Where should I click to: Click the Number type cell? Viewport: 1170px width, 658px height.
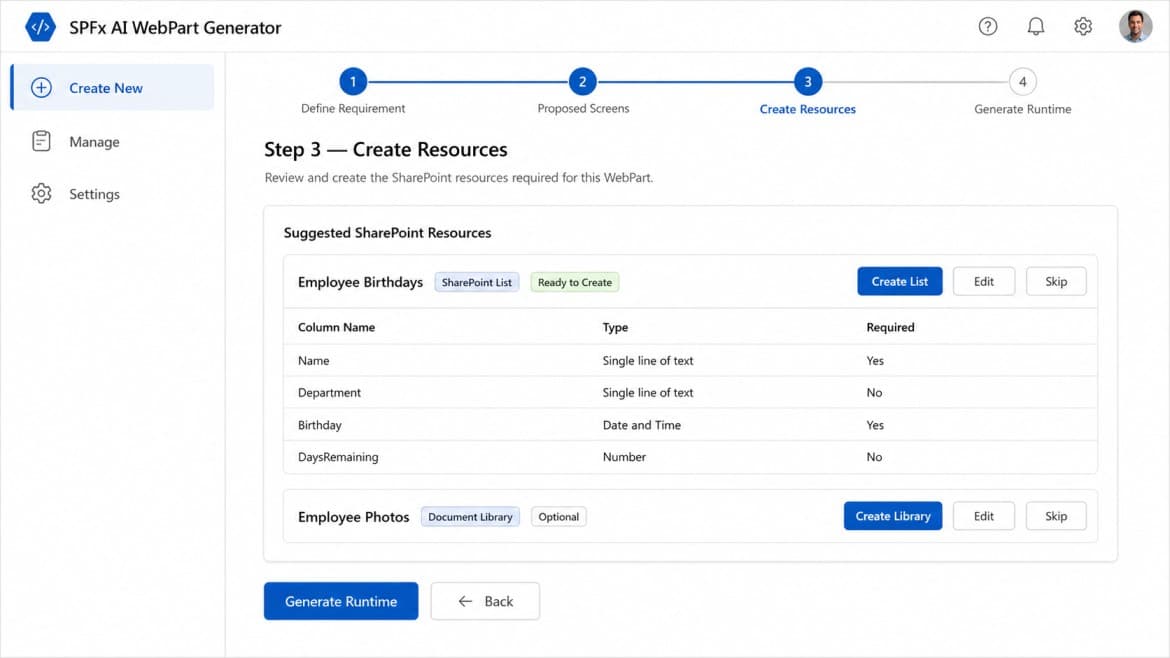625,457
